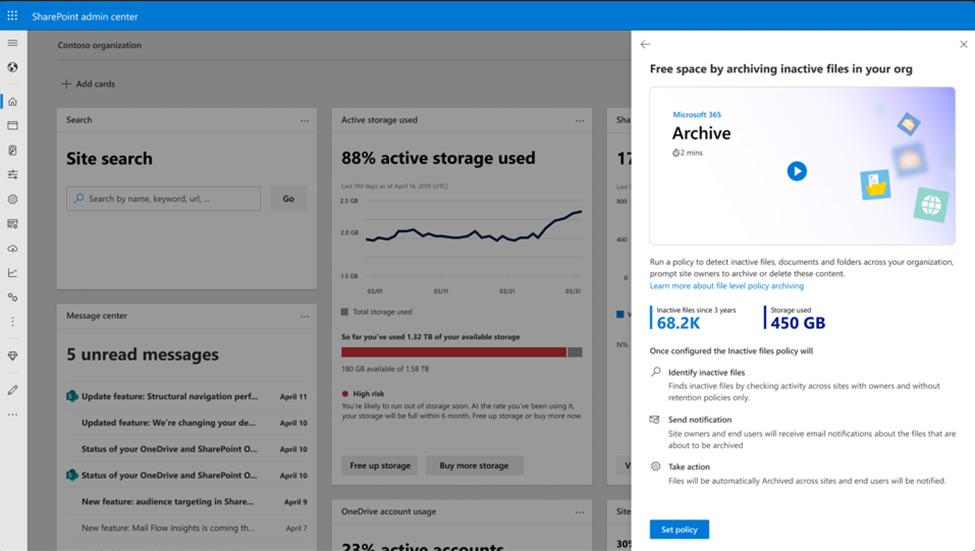
Task: Open the sliders settings icon in sidebar
Action: [x=12, y=175]
